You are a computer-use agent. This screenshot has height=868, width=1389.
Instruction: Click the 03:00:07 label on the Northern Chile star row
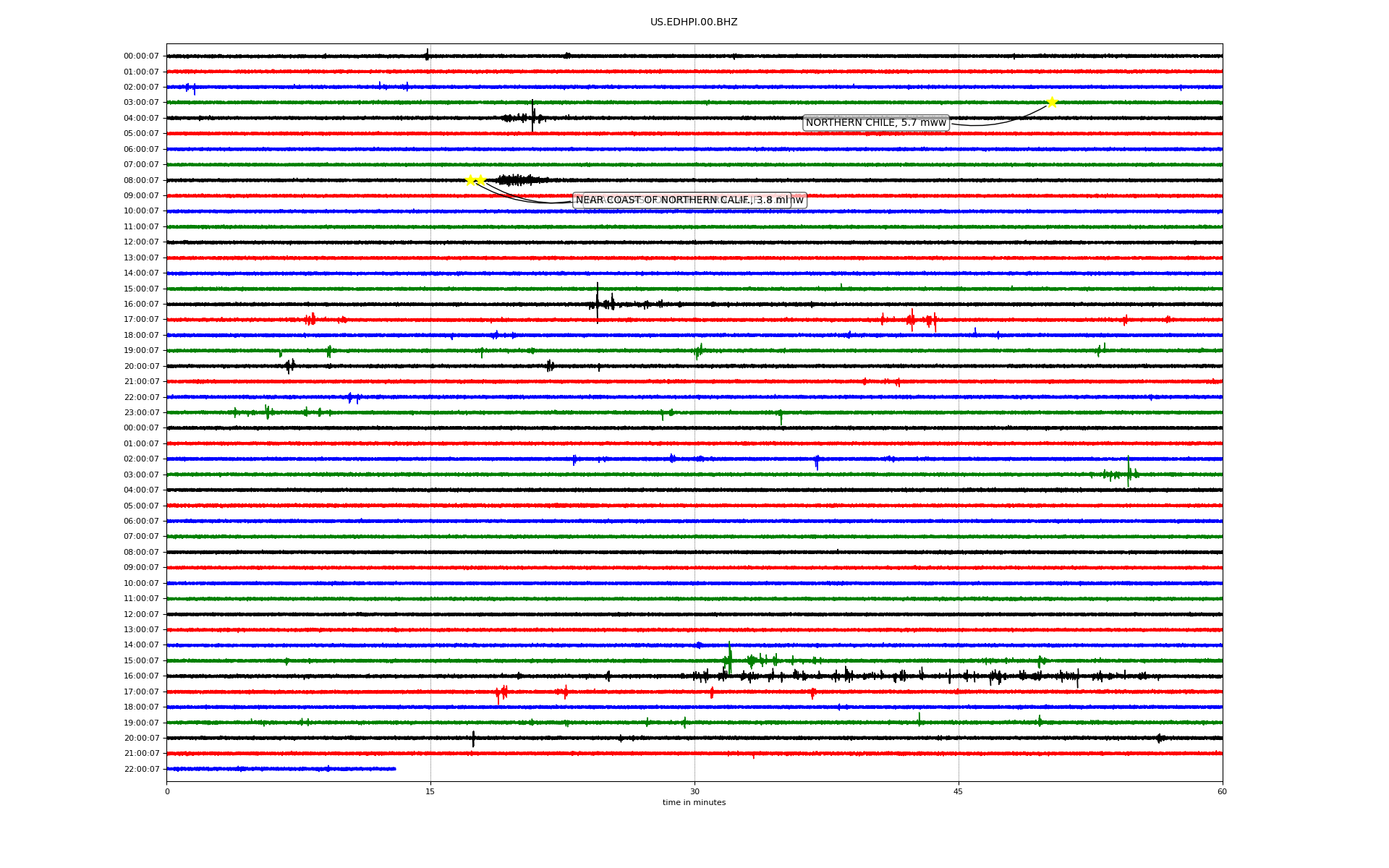click(x=141, y=103)
